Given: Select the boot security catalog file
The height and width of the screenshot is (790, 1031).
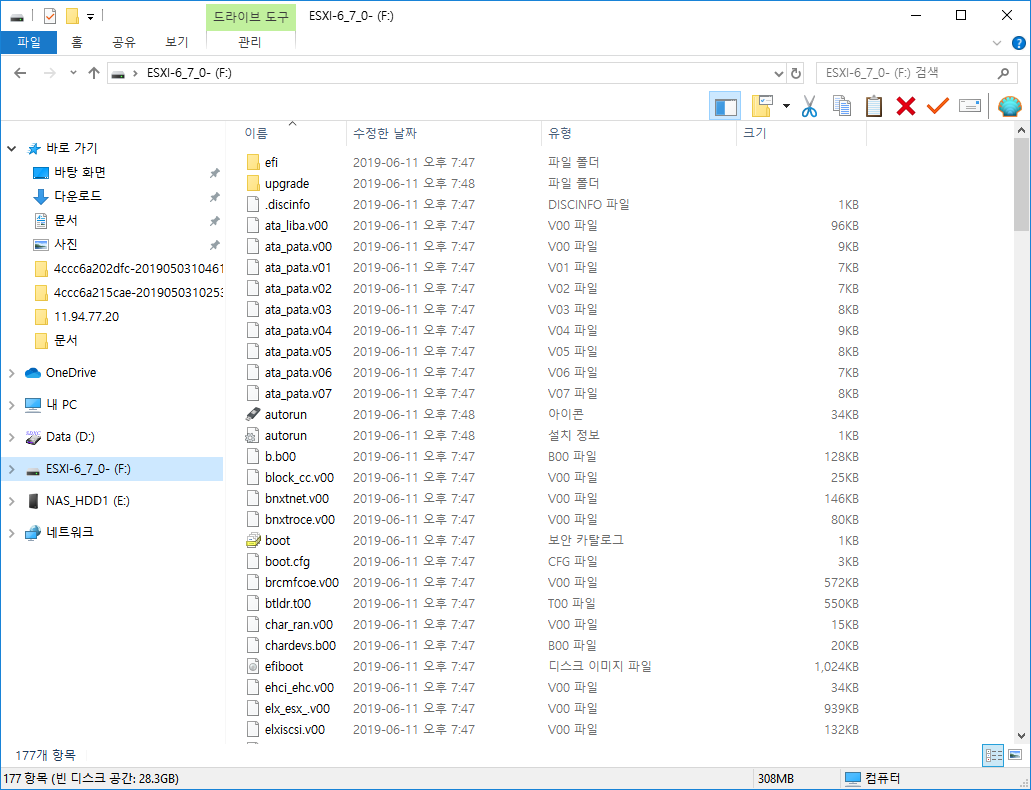Looking at the screenshot, I should coord(277,540).
